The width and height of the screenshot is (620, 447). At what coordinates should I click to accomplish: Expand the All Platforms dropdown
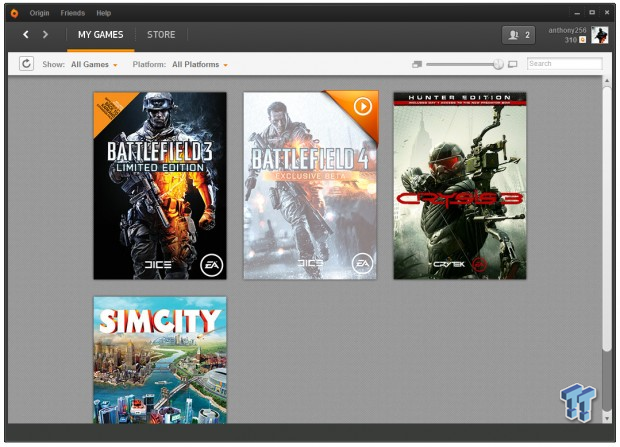(x=200, y=64)
